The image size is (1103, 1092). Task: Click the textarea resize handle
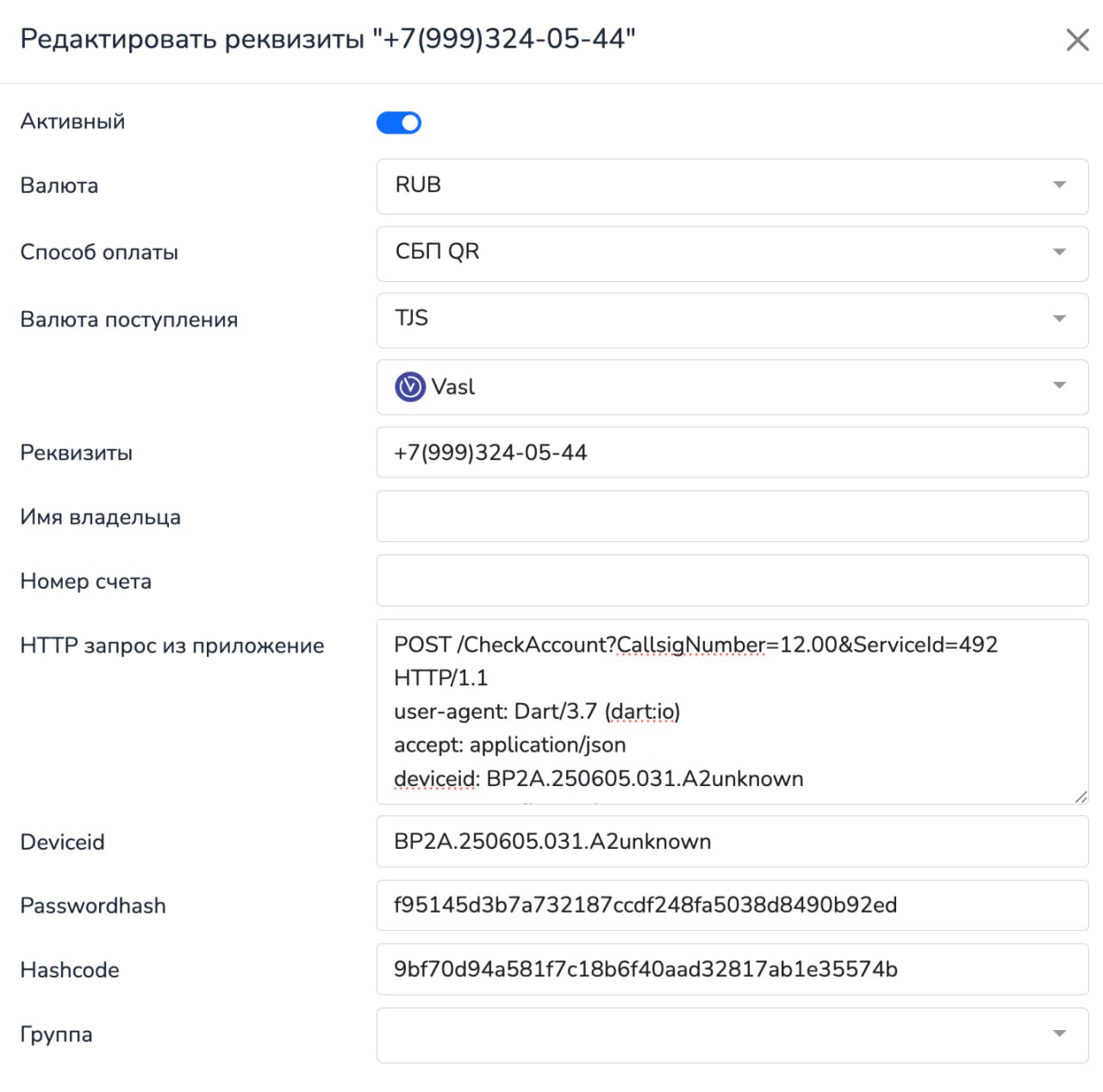1081,797
